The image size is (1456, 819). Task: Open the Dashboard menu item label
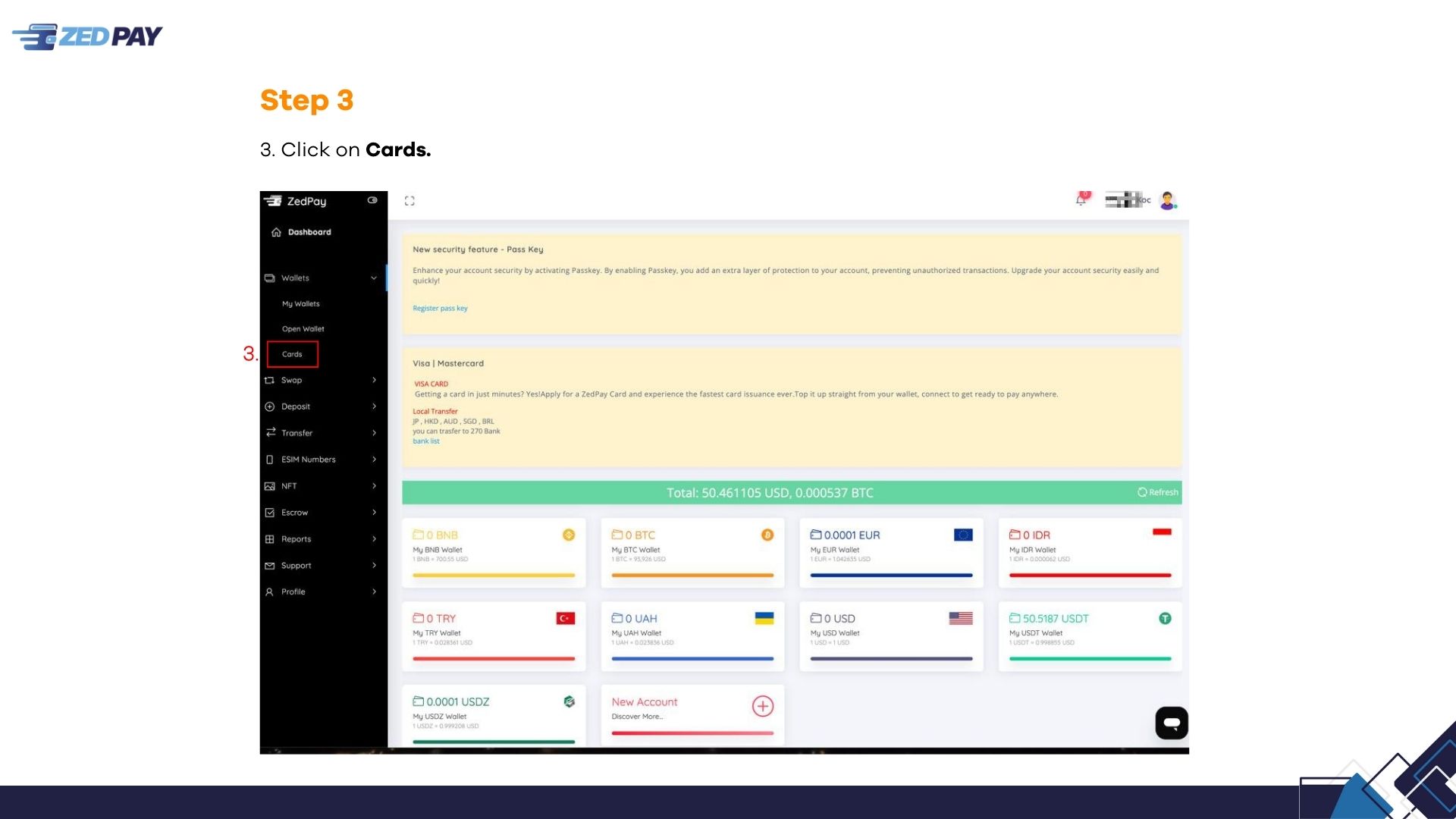point(309,232)
